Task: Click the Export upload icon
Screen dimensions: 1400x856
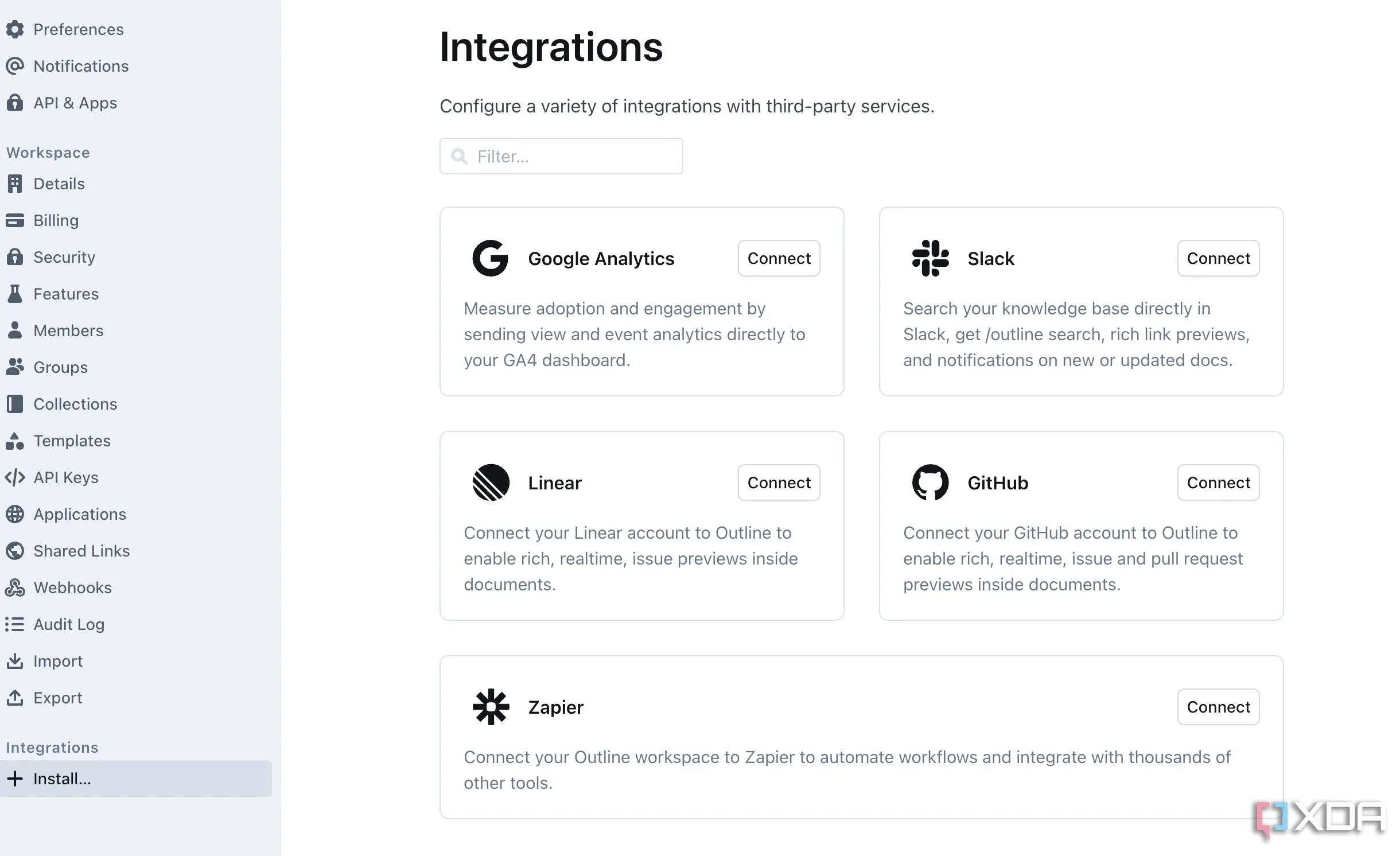Action: tap(15, 698)
